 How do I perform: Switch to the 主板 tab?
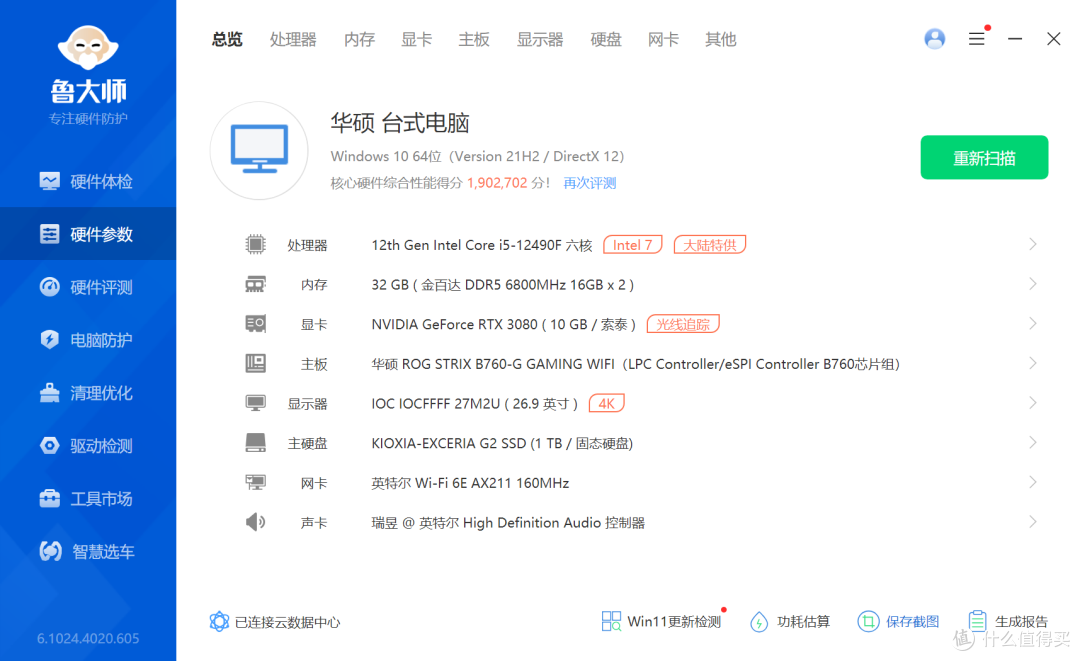click(x=474, y=39)
